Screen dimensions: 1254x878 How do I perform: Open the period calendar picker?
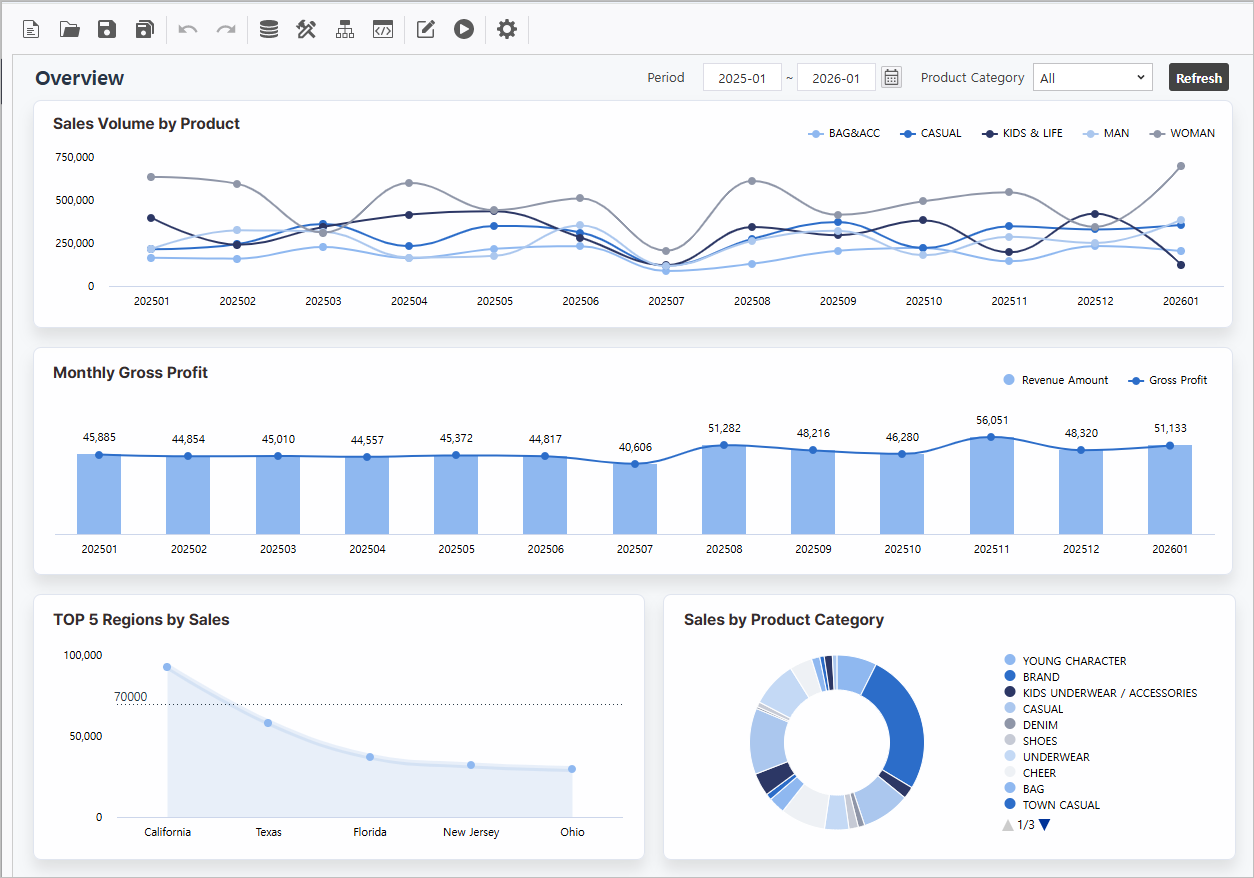pyautogui.click(x=892, y=78)
